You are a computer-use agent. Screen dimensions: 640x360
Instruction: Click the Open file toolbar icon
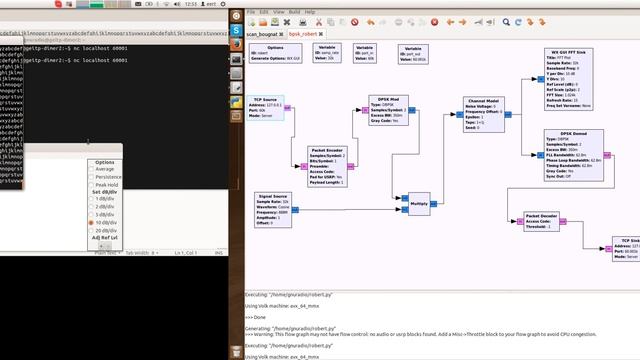[263, 22]
